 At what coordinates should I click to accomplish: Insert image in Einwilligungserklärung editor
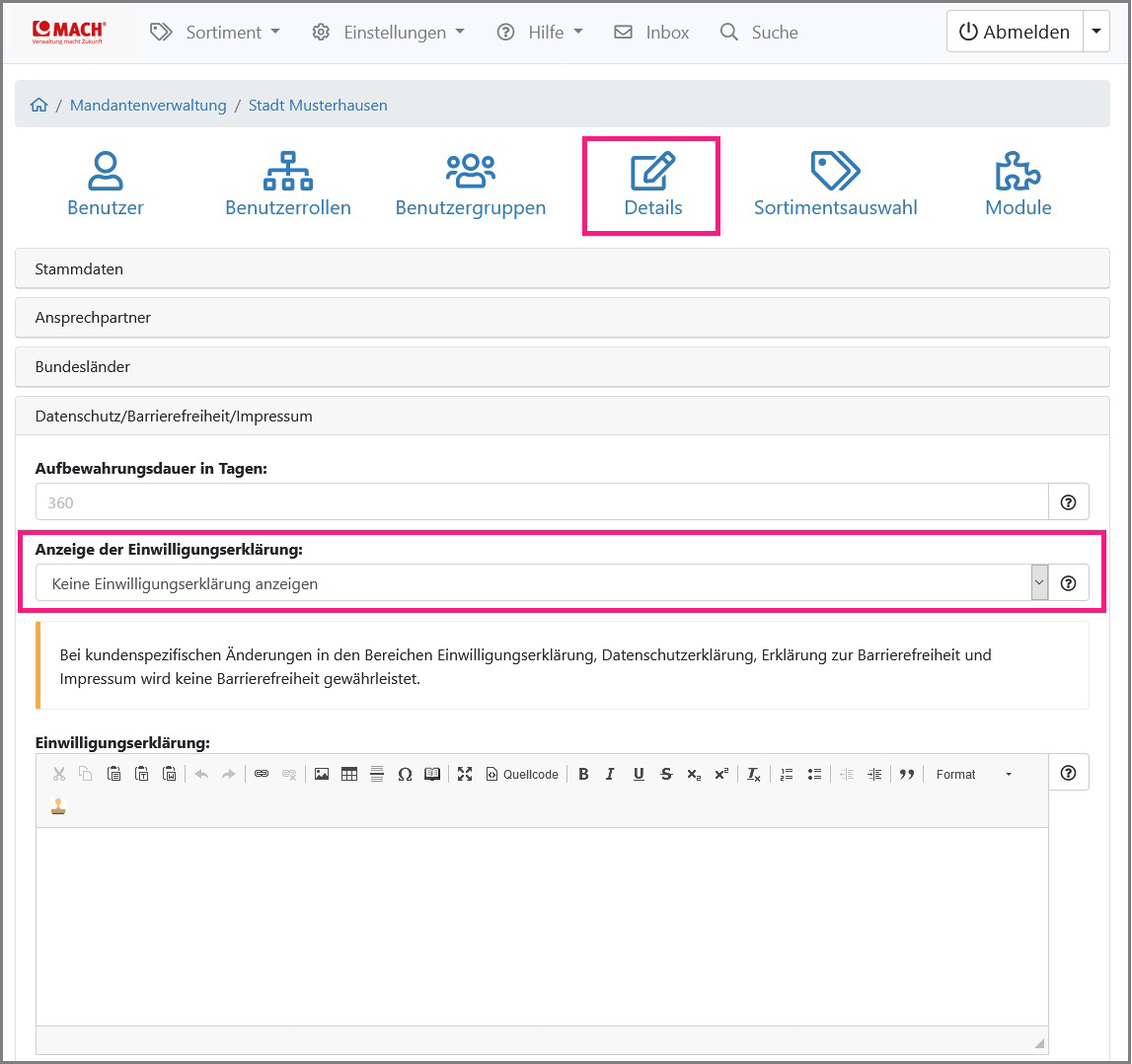(322, 775)
